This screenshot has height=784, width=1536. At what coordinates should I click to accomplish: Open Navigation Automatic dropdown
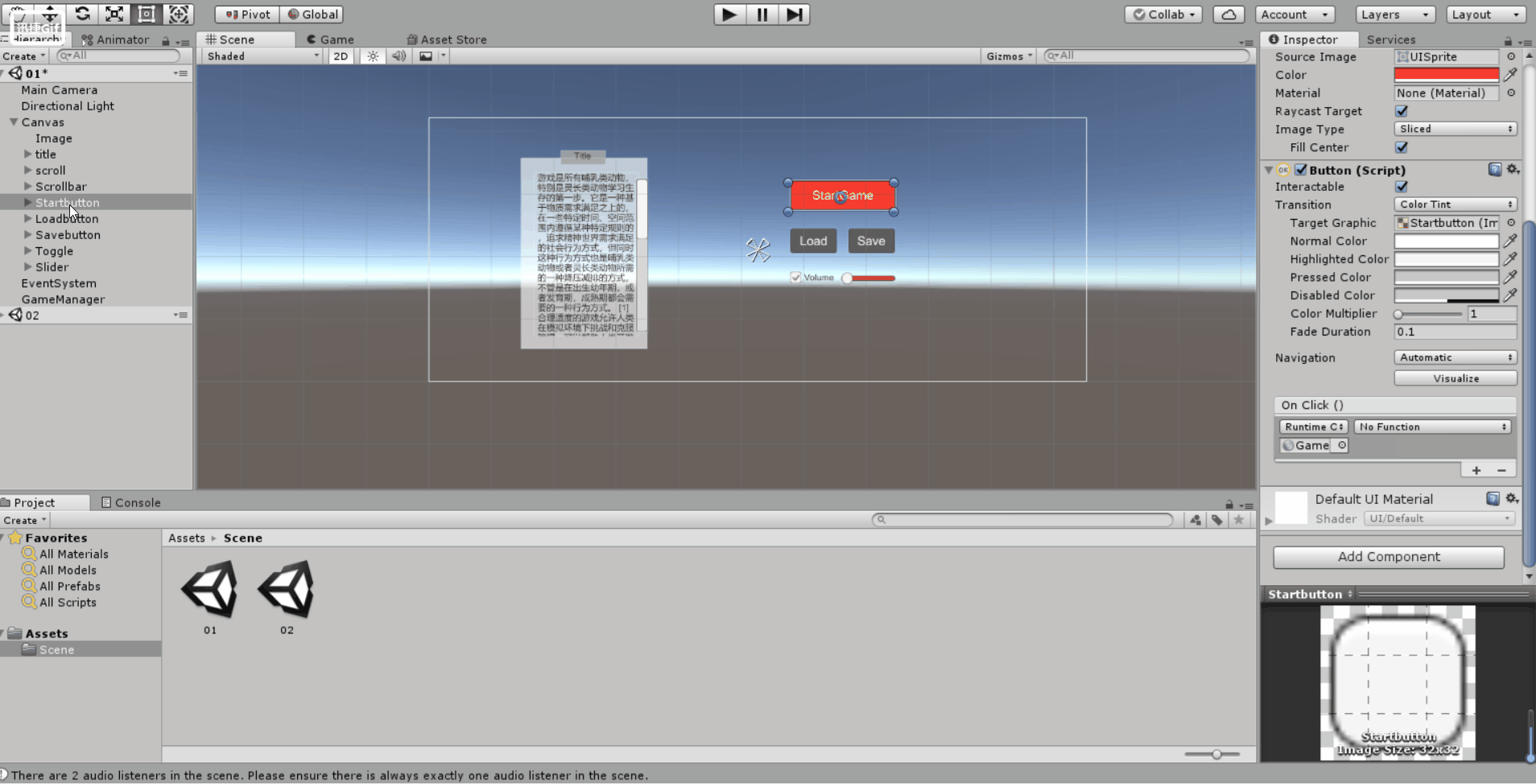click(x=1455, y=357)
